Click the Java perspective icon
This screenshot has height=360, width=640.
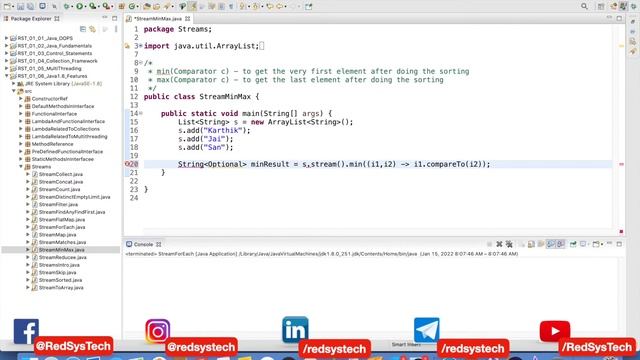[623, 6]
